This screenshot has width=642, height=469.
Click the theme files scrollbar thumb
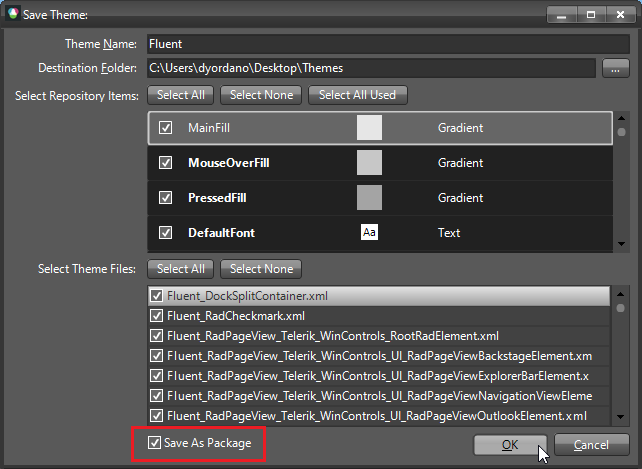pyautogui.click(x=621, y=308)
